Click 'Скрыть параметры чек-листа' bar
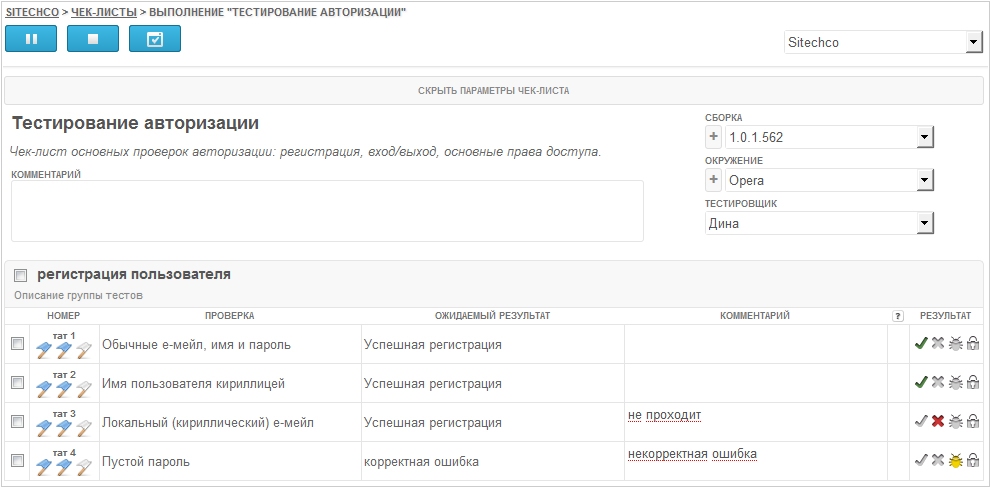Image resolution: width=990 pixels, height=487 pixels. [x=493, y=90]
